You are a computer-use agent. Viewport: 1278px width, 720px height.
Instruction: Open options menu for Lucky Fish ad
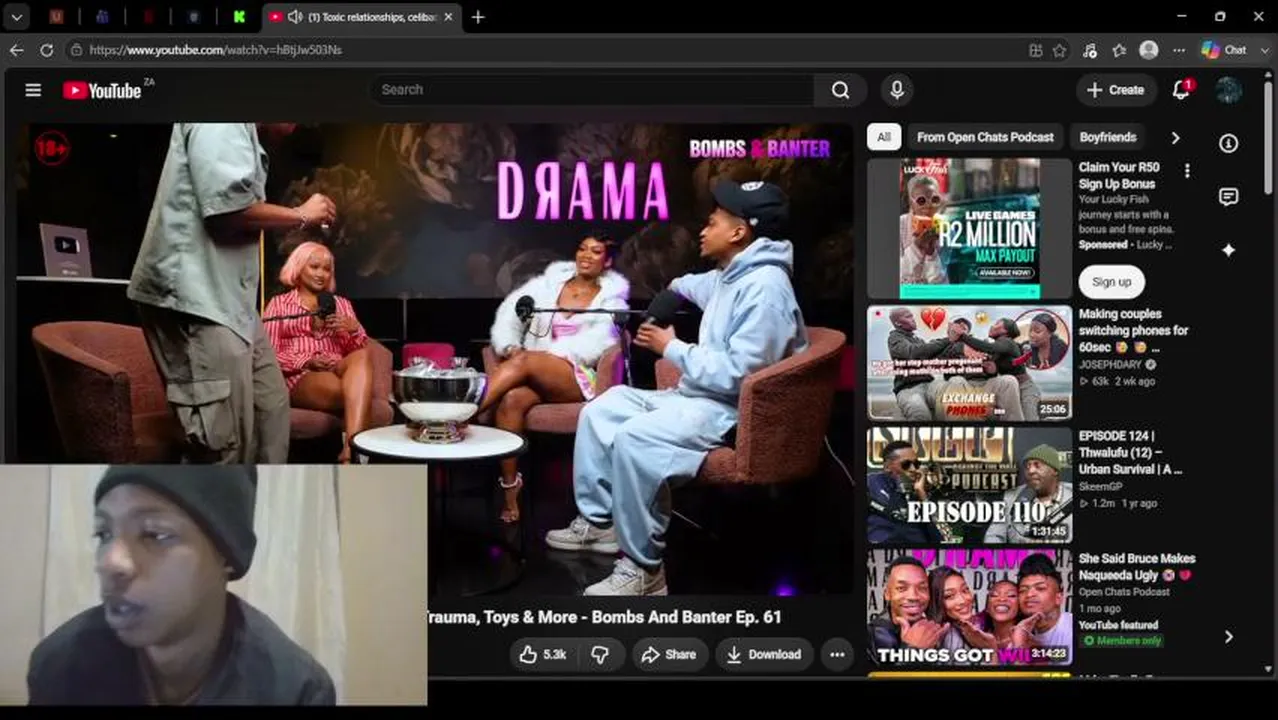coord(1187,171)
